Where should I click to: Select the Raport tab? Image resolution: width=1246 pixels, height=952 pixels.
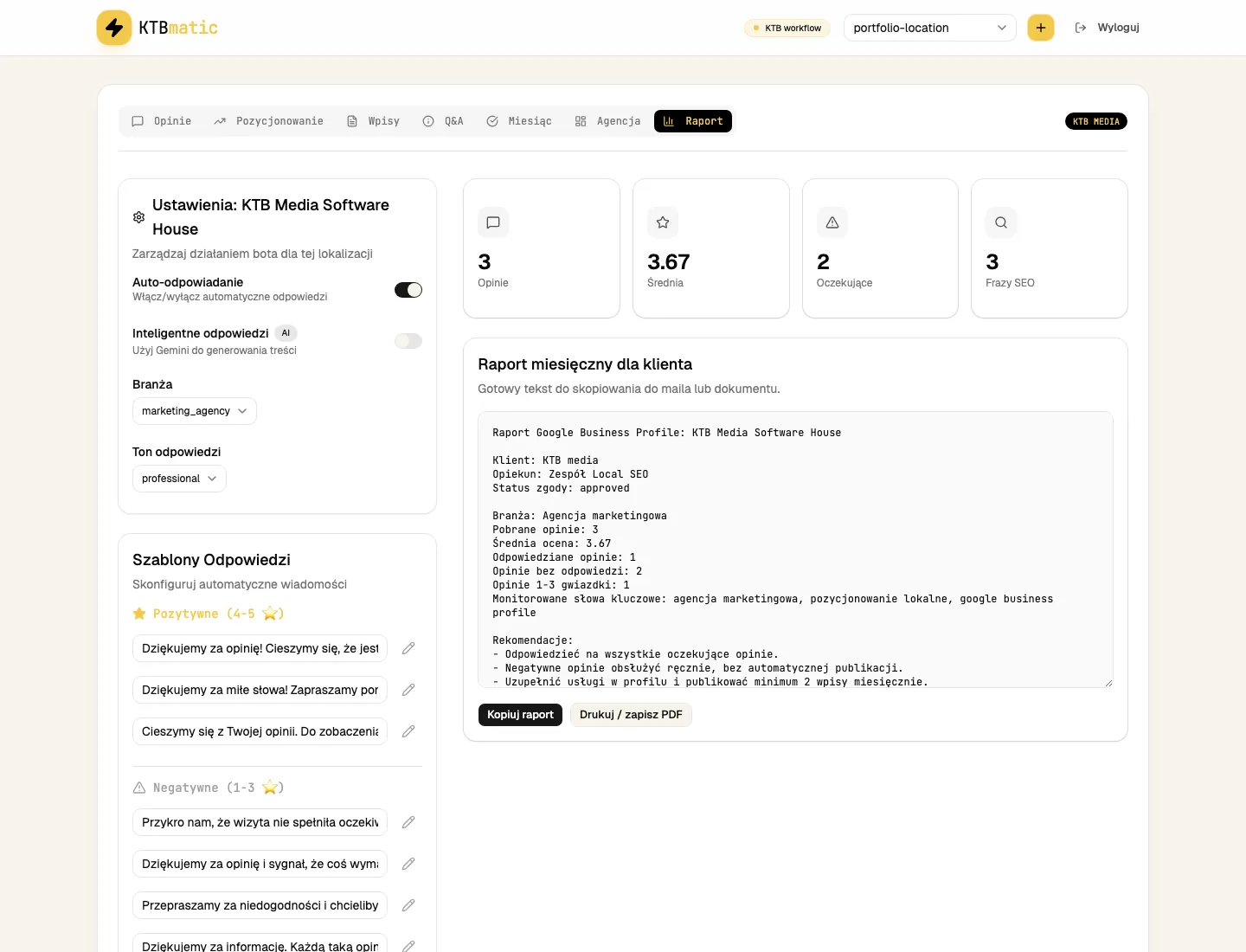pyautogui.click(x=693, y=121)
